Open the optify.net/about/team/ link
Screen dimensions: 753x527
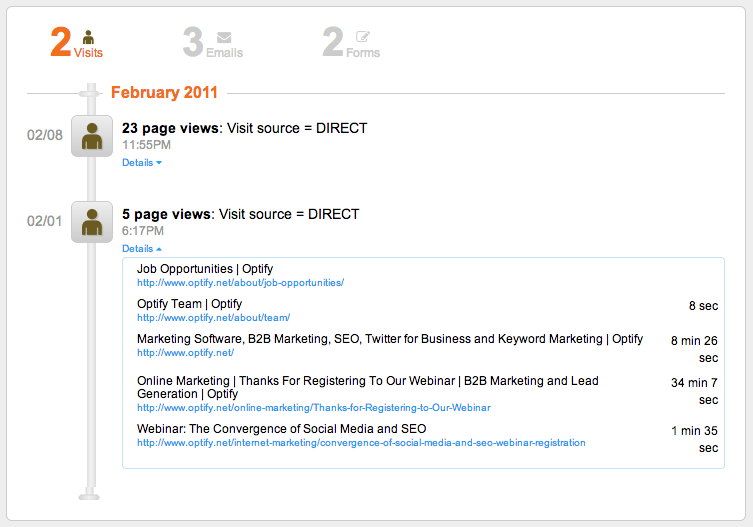[213, 318]
